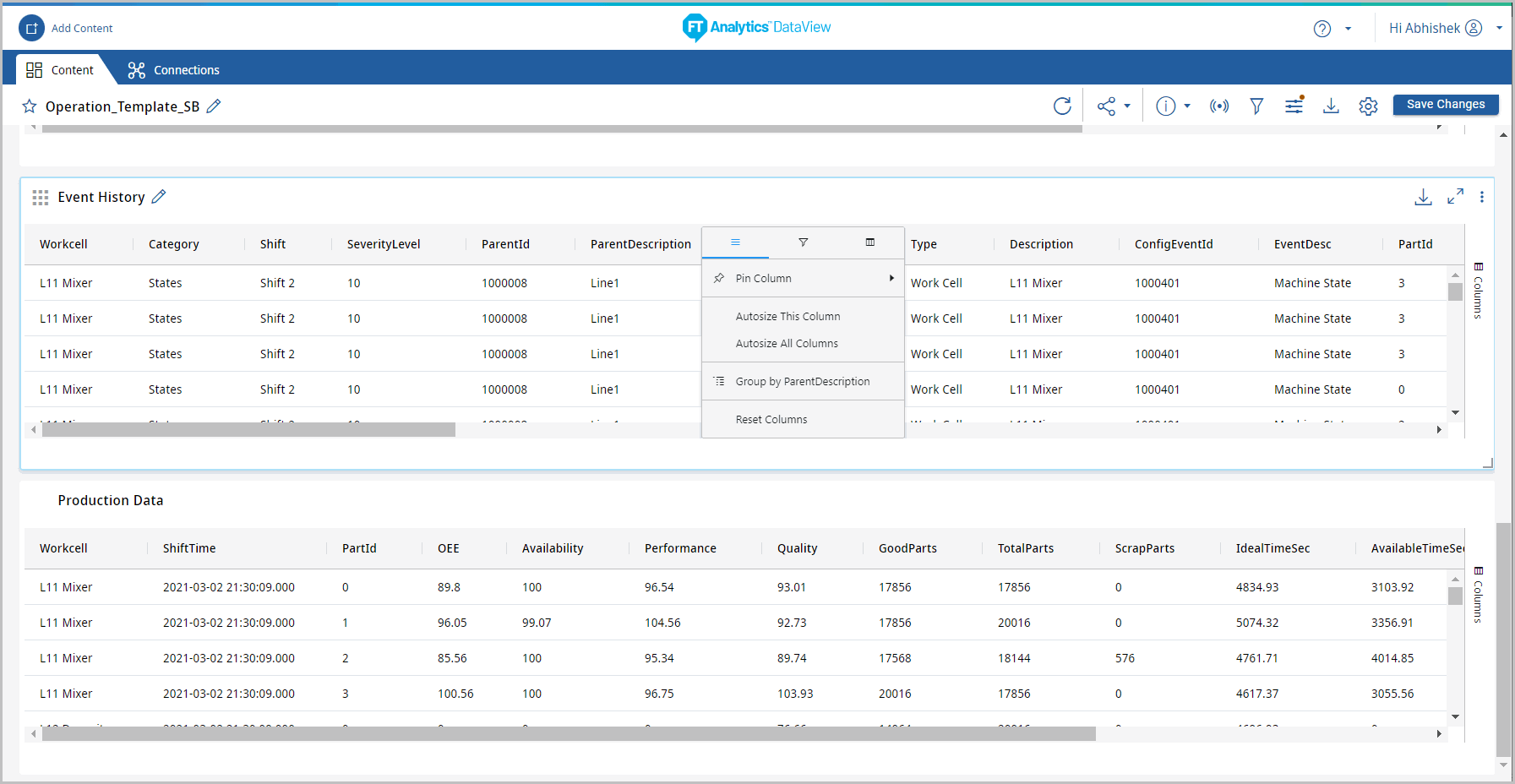Click the Add Content button
This screenshot has height=784, width=1515.
[x=66, y=28]
